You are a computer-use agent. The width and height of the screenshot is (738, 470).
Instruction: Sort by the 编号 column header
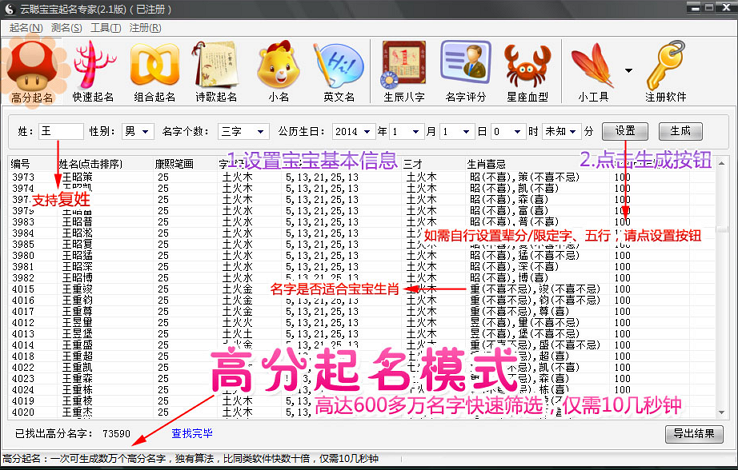pyautogui.click(x=20, y=164)
